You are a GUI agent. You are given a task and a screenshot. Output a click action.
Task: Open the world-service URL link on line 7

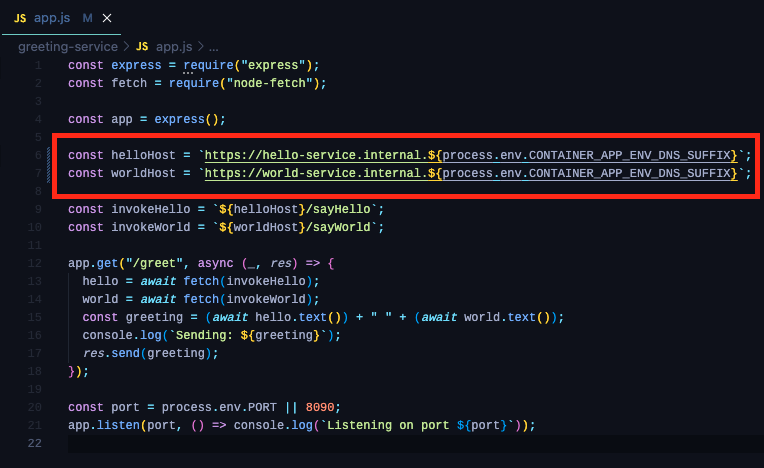320,173
